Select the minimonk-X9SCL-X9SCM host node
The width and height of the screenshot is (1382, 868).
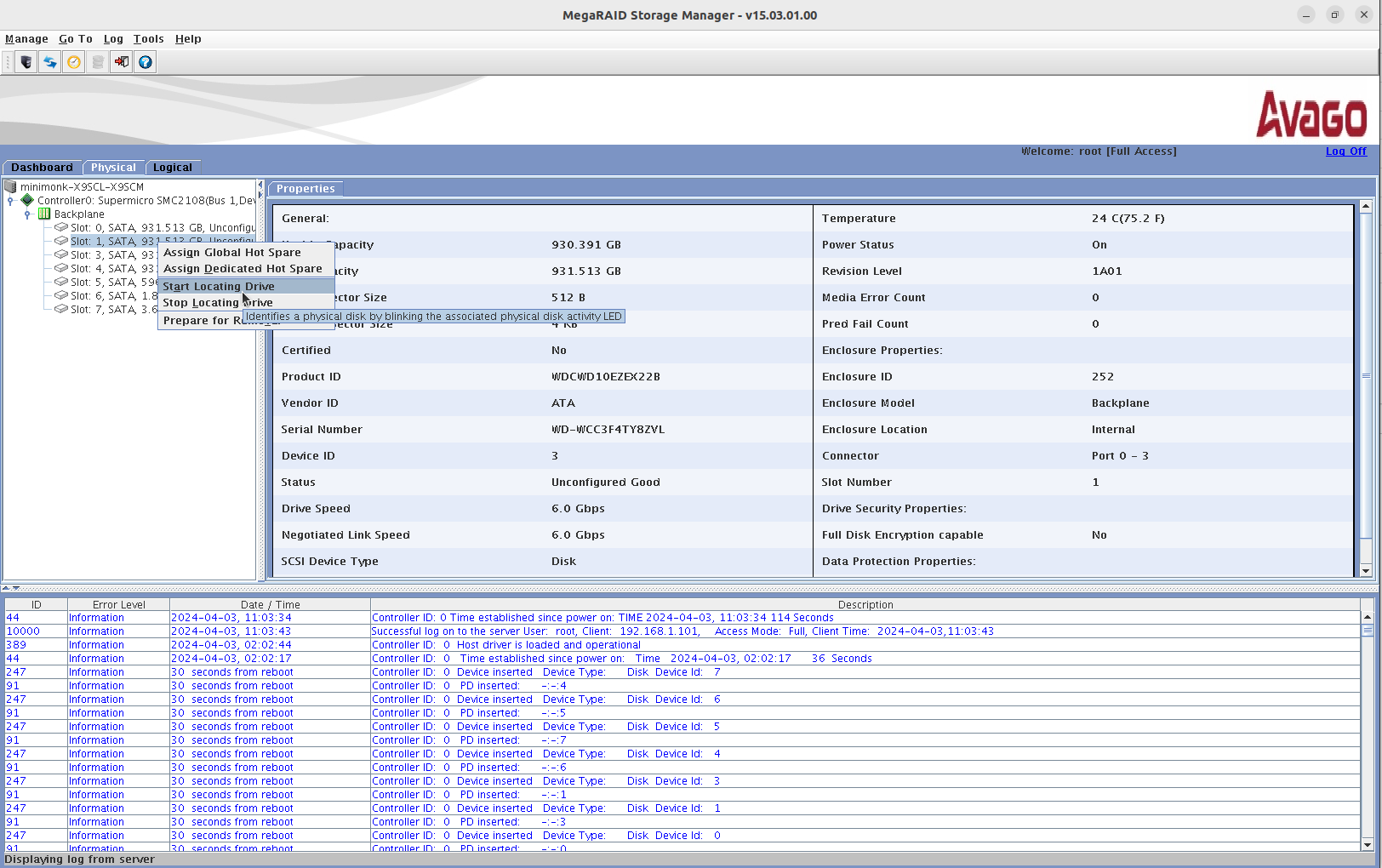click(82, 187)
